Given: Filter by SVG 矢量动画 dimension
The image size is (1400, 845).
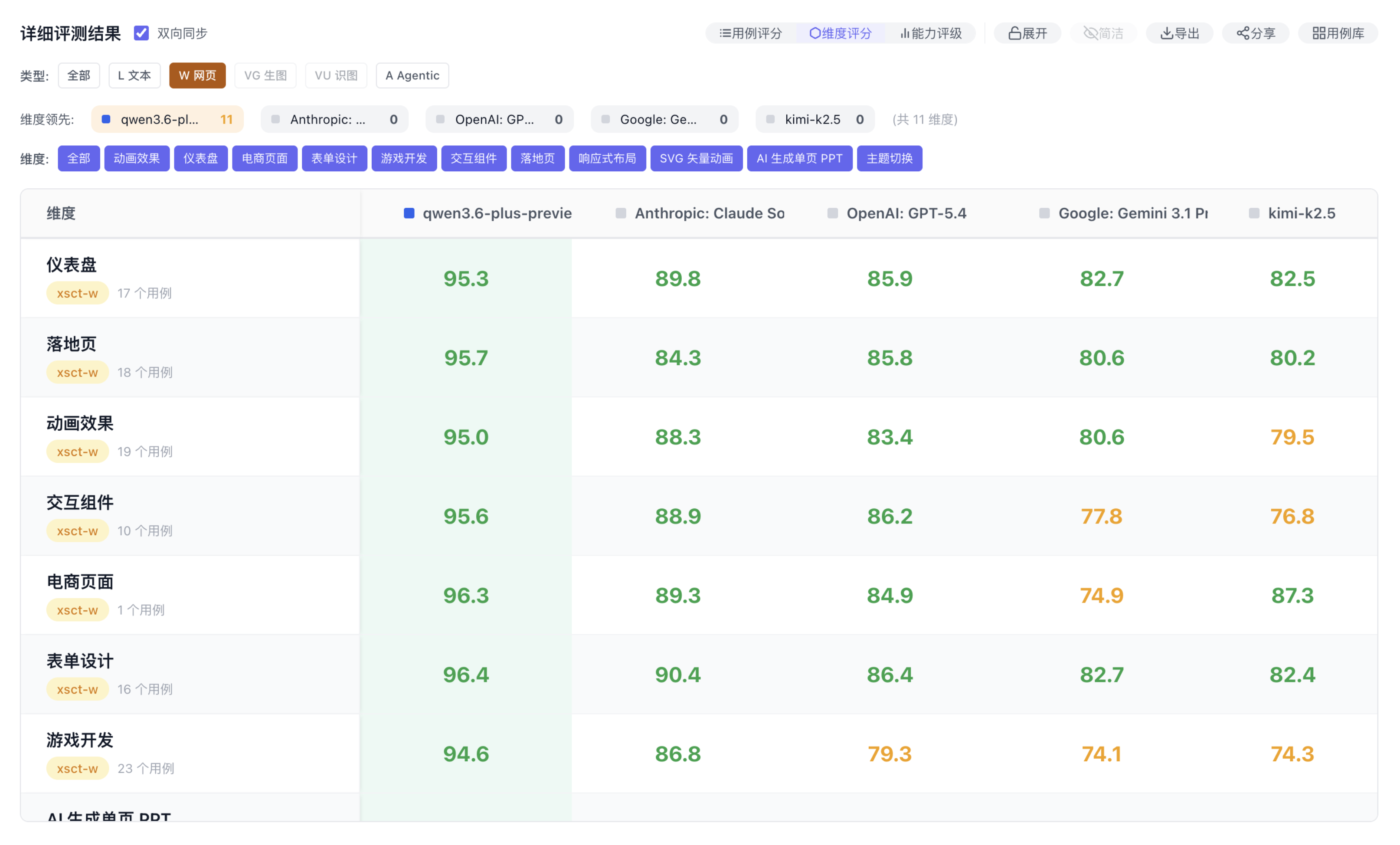Looking at the screenshot, I should [x=696, y=158].
